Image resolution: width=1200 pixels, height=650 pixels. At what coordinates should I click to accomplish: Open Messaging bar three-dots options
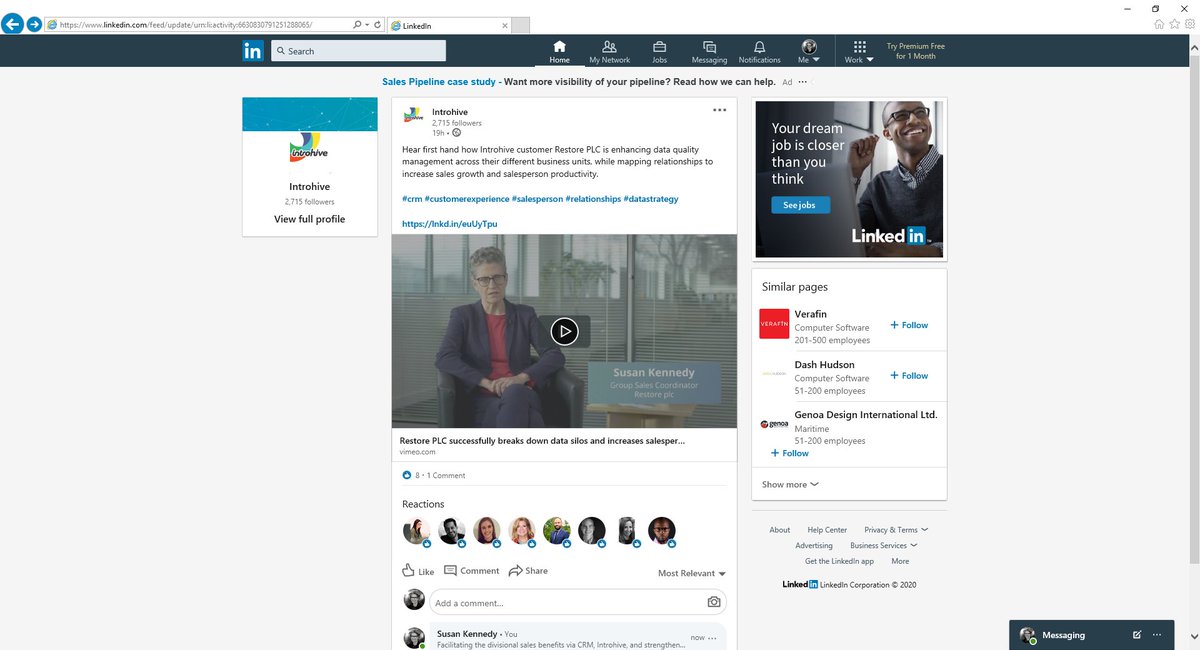1157,635
